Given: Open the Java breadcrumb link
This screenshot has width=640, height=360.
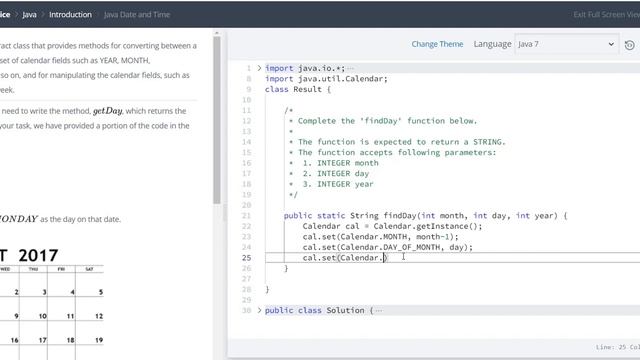Looking at the screenshot, I should coord(29,15).
